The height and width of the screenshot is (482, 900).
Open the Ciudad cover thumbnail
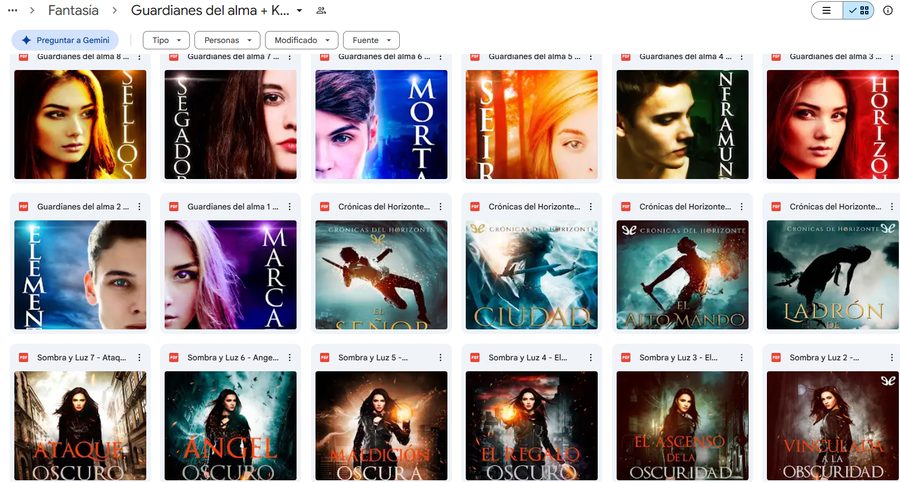pos(532,275)
